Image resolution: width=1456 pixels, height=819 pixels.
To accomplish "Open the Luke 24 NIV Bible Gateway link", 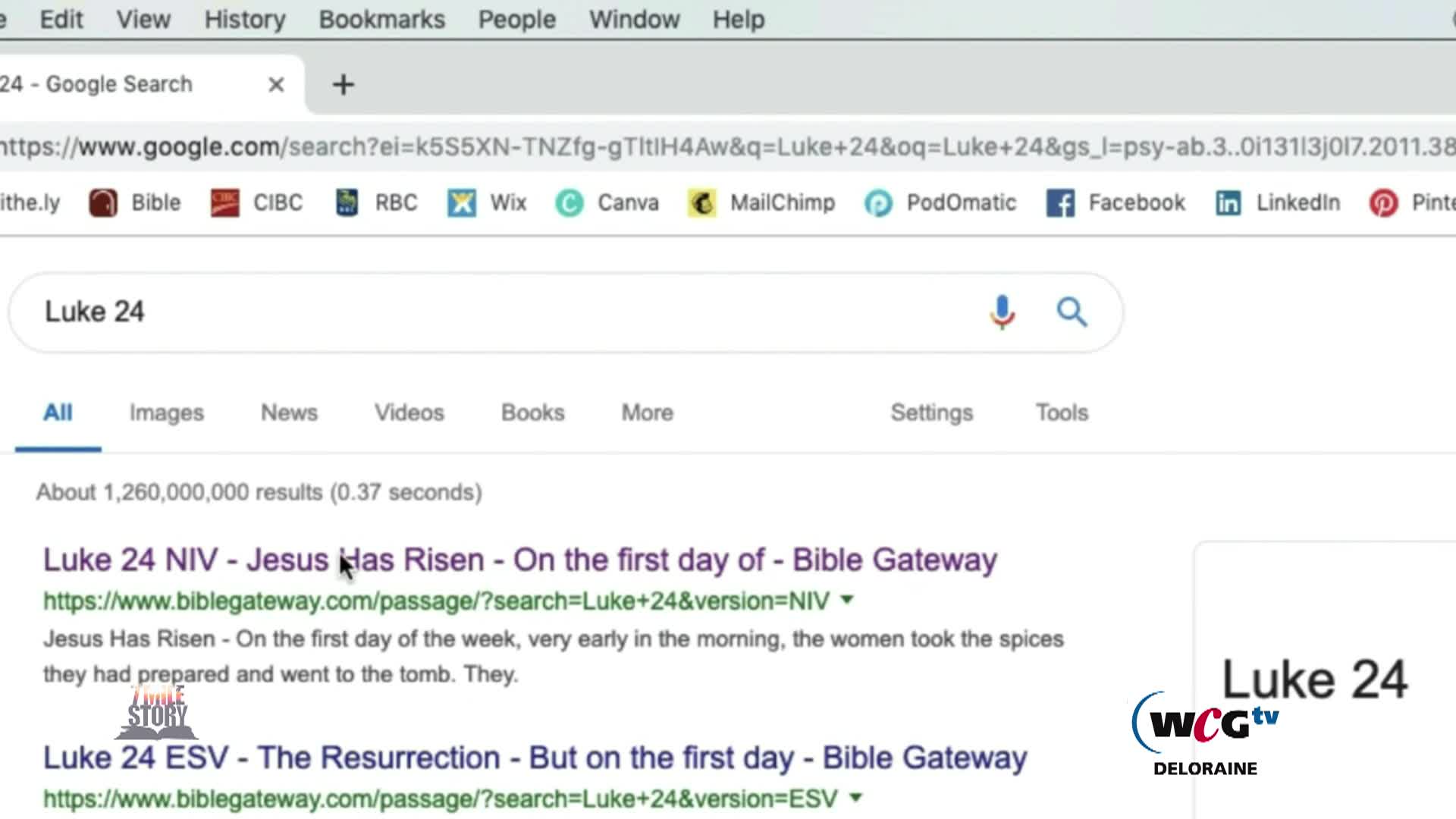I will [519, 560].
